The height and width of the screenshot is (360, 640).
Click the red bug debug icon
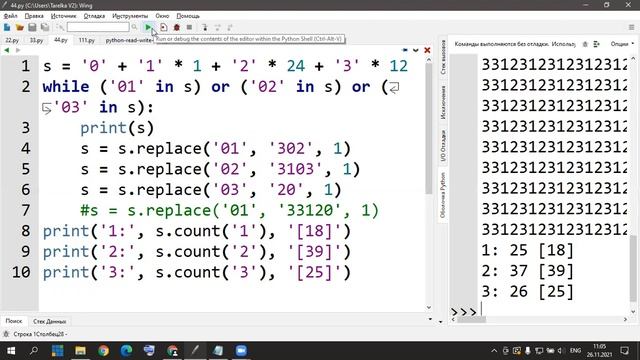click(176, 27)
